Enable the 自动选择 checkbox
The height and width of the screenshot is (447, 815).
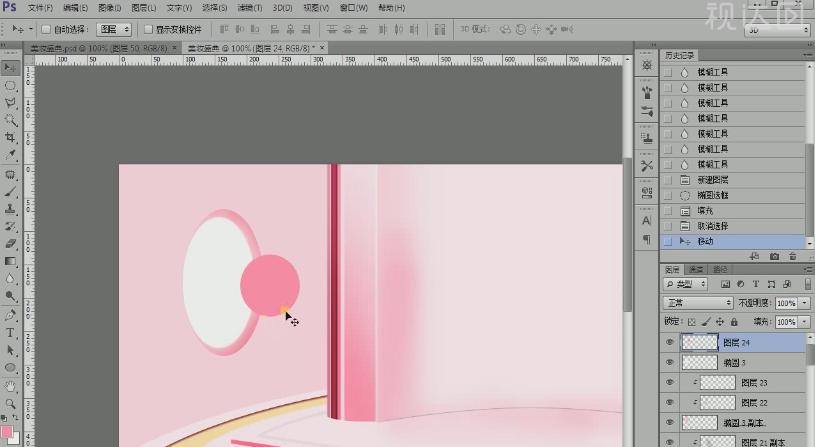pyautogui.click(x=46, y=30)
